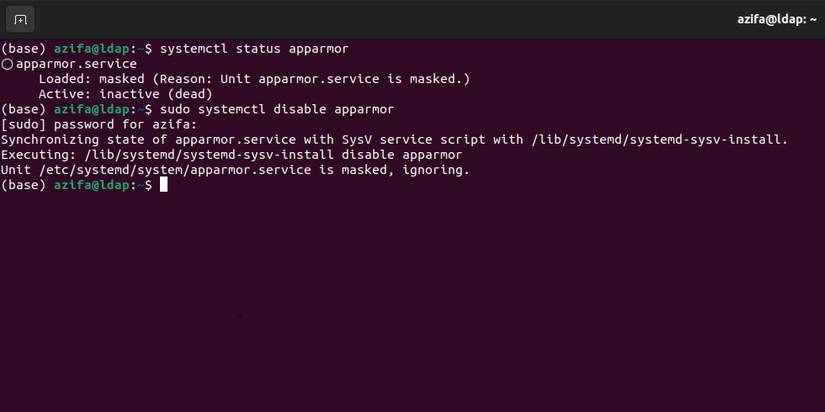
Task: Focus the terminal cursor at last prompt
Action: click(163, 185)
